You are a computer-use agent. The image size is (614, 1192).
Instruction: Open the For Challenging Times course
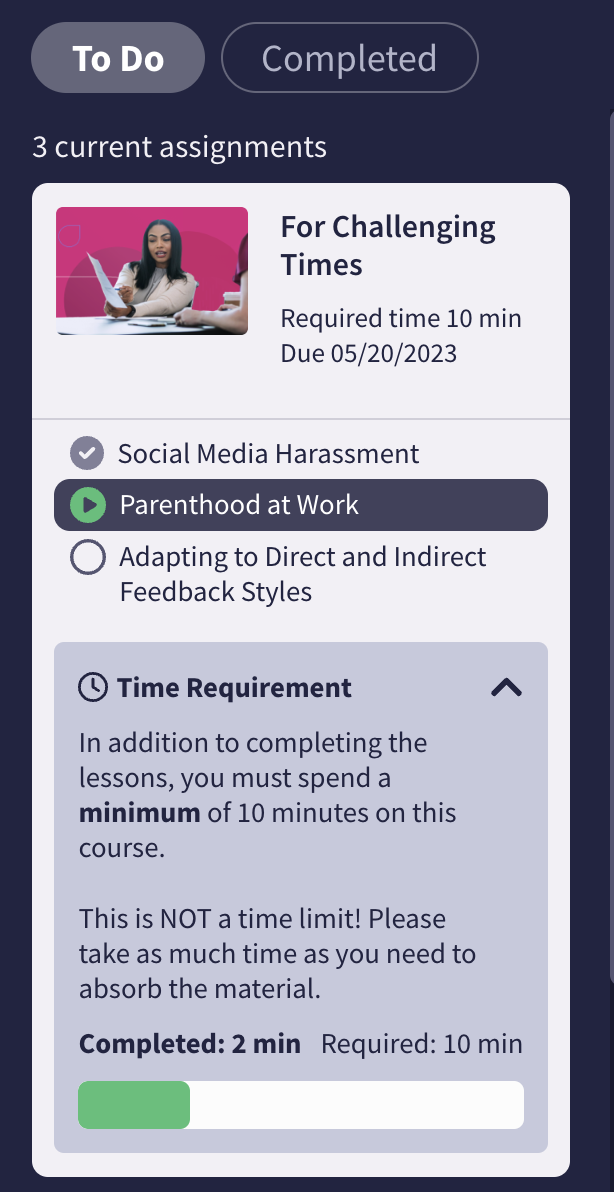[387, 245]
